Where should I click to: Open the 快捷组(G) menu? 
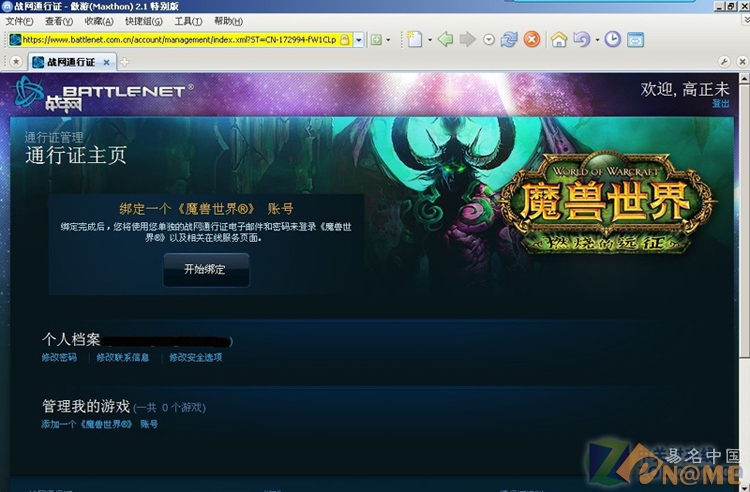pos(143,22)
